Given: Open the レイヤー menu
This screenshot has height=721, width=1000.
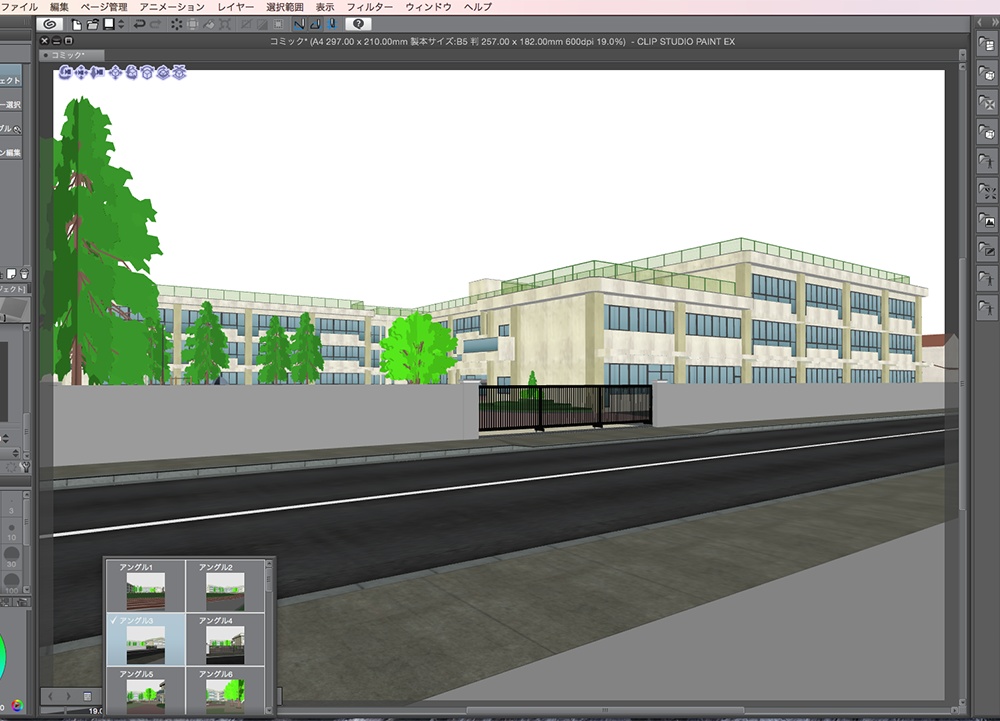Looking at the screenshot, I should point(235,7).
